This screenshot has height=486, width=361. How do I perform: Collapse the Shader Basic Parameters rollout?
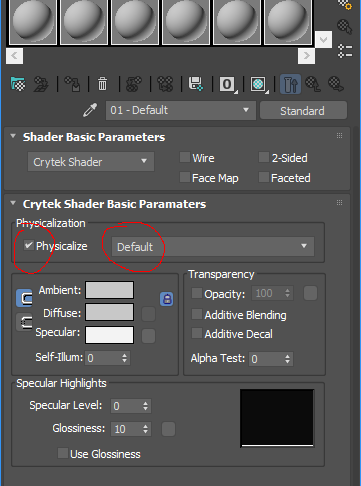point(13,136)
